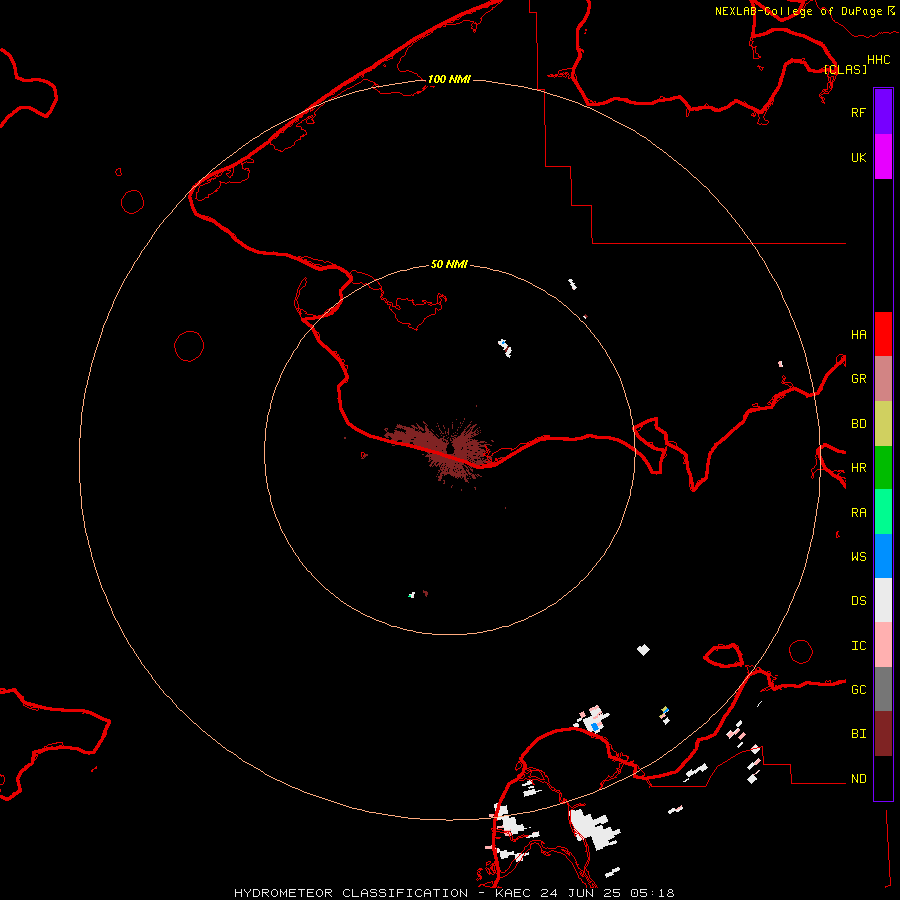Click the 50 NMI range ring label
Viewport: 900px width, 900px height.
click(449, 264)
